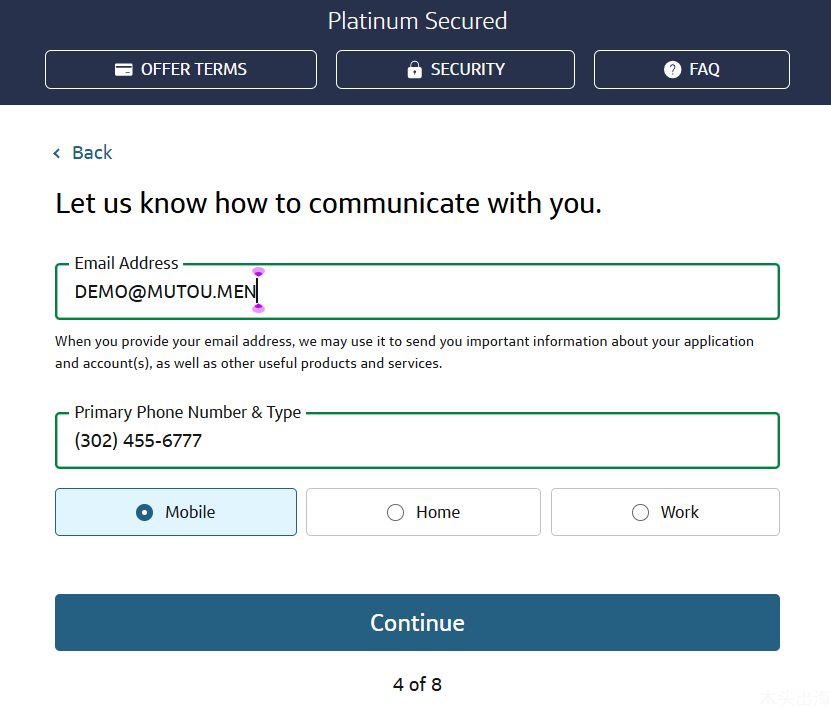Viewport: 831px width, 707px height.
Task: Click the 4 of 8 step indicator
Action: pyautogui.click(x=417, y=684)
